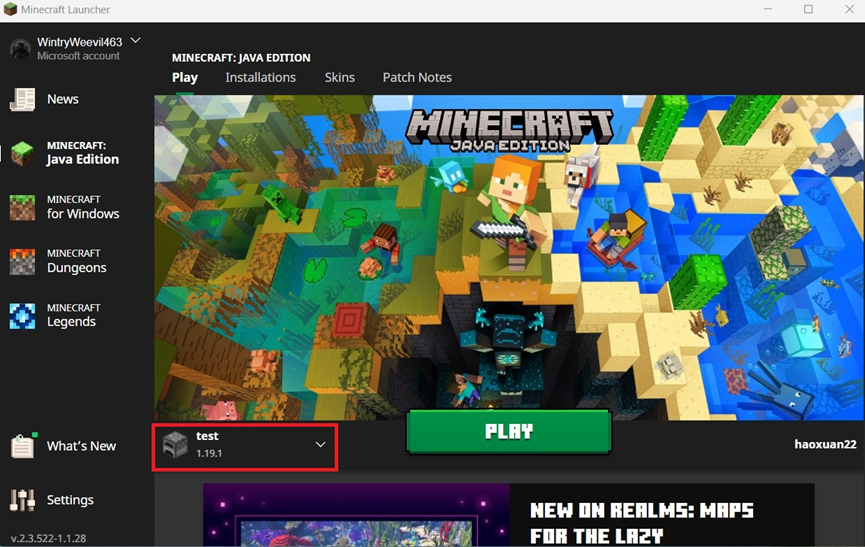
Task: Open the What's New clipboard icon
Action: 23,446
